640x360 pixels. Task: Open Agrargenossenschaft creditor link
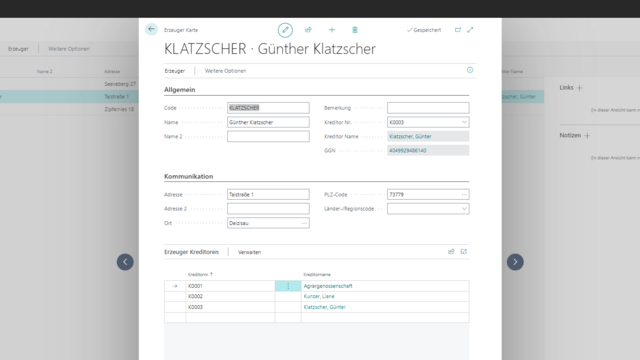[328, 286]
